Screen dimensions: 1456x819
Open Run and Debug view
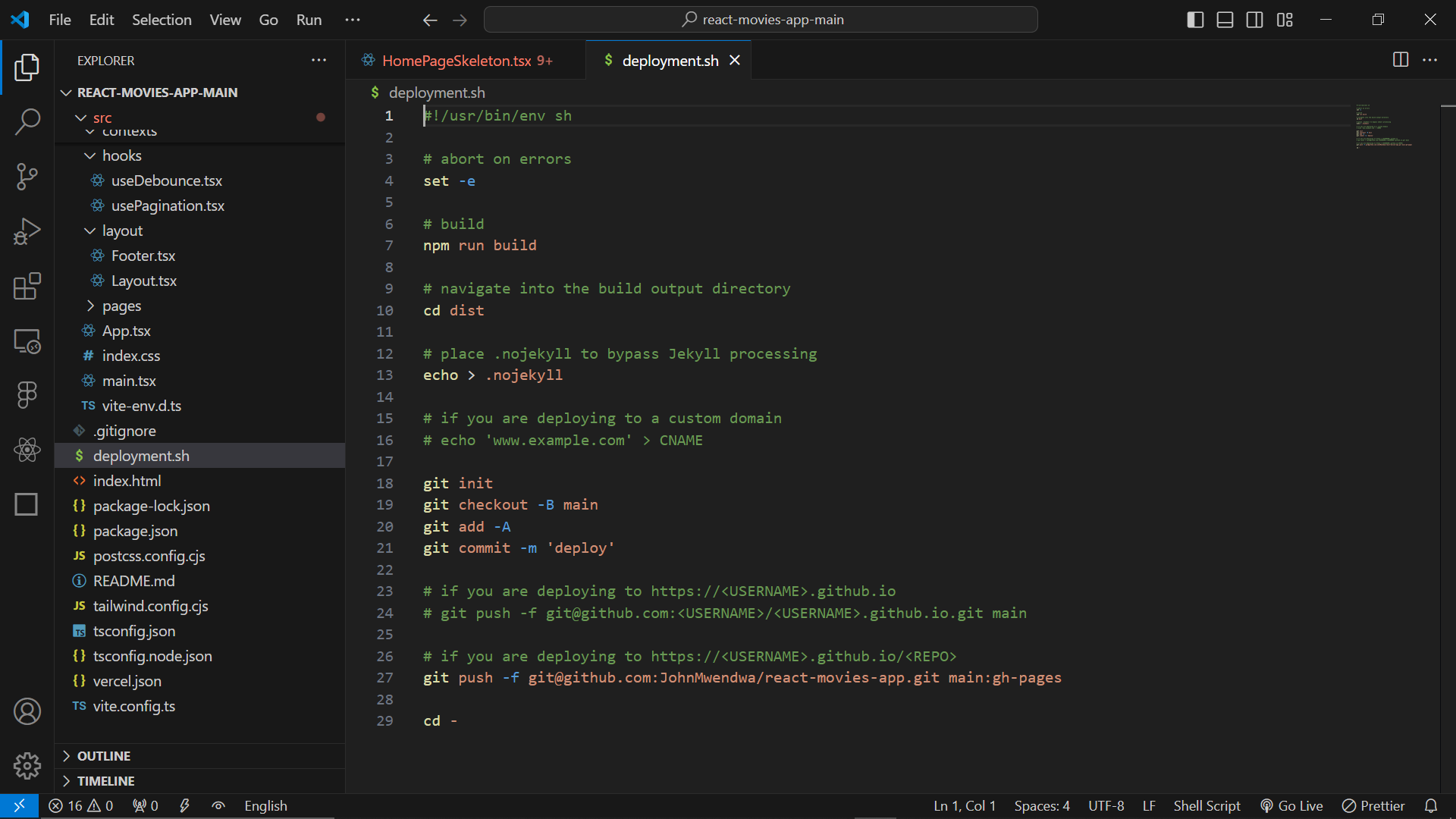coord(27,231)
